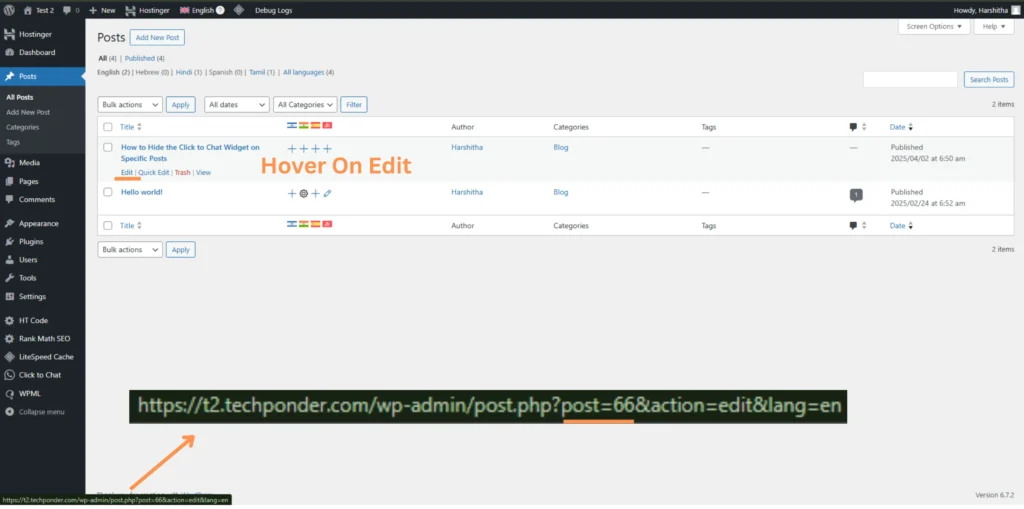Click the comment count bubble showing 1
The height and width of the screenshot is (509, 1024).
(855, 194)
